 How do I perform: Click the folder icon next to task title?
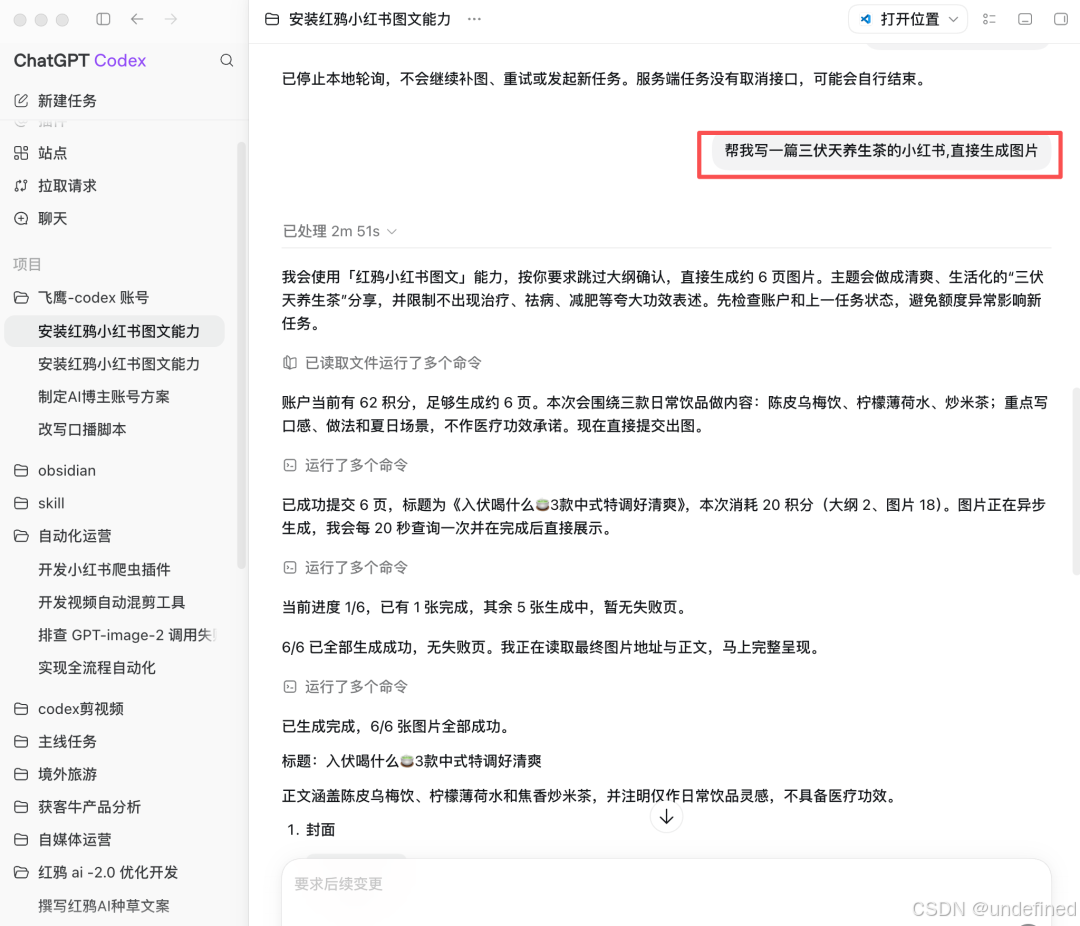[x=272, y=19]
